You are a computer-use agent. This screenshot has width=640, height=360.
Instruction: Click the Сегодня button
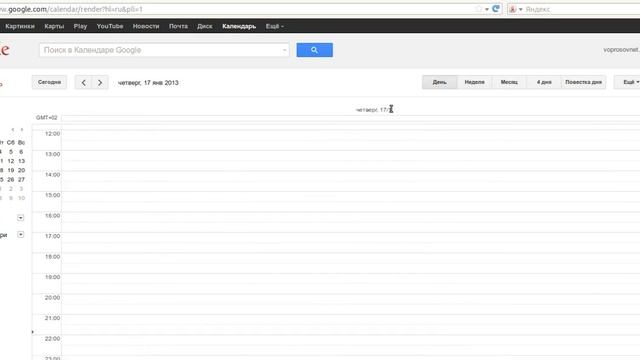[49, 82]
